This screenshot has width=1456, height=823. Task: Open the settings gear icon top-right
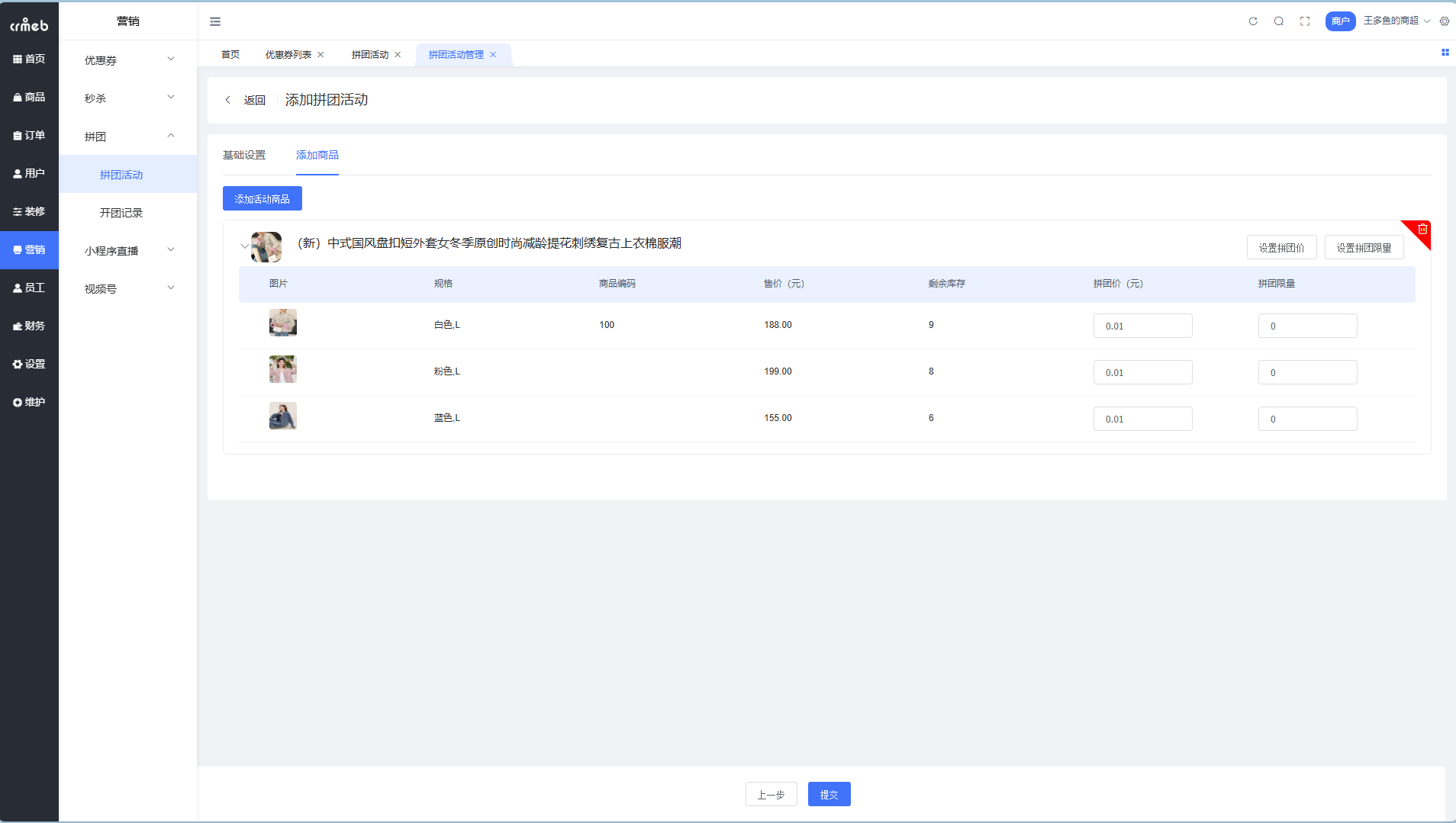point(1445,21)
